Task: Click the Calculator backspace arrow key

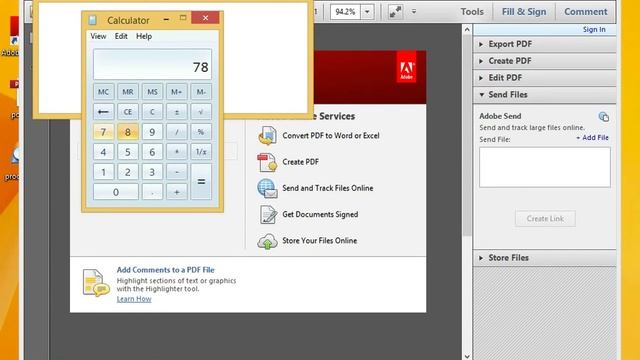Action: point(103,111)
